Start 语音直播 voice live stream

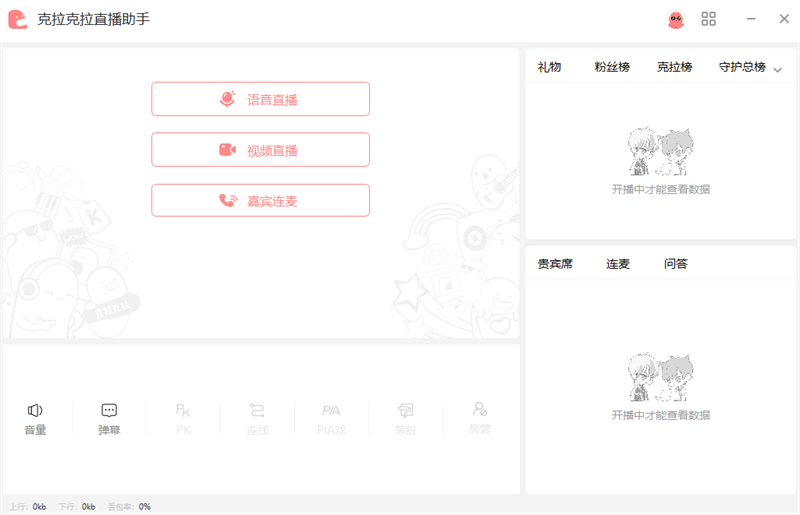[x=260, y=99]
